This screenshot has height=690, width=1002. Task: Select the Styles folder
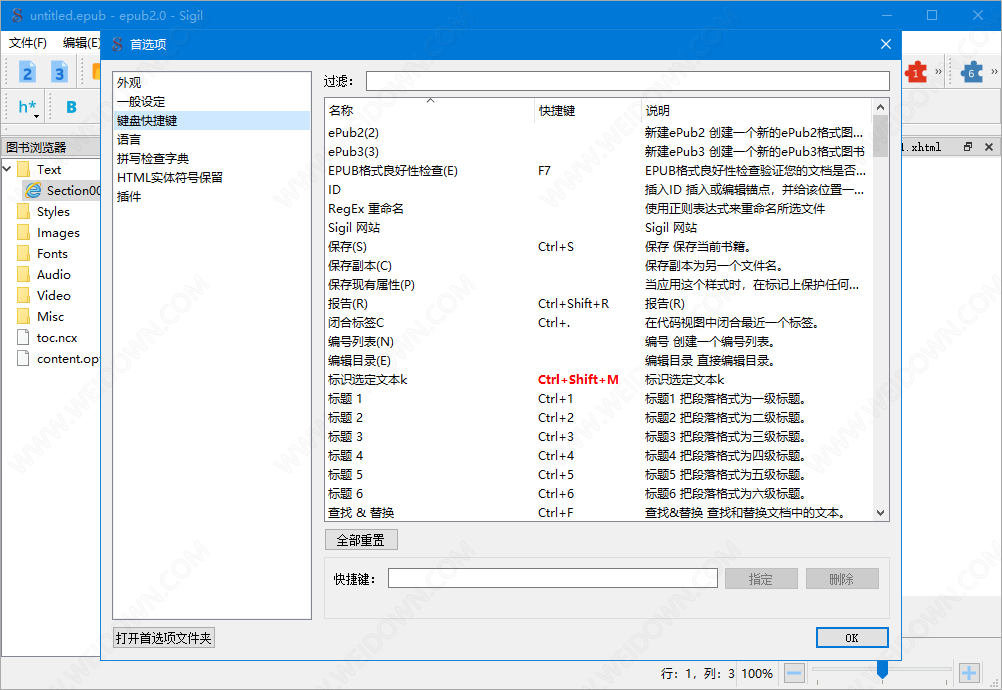click(53, 211)
